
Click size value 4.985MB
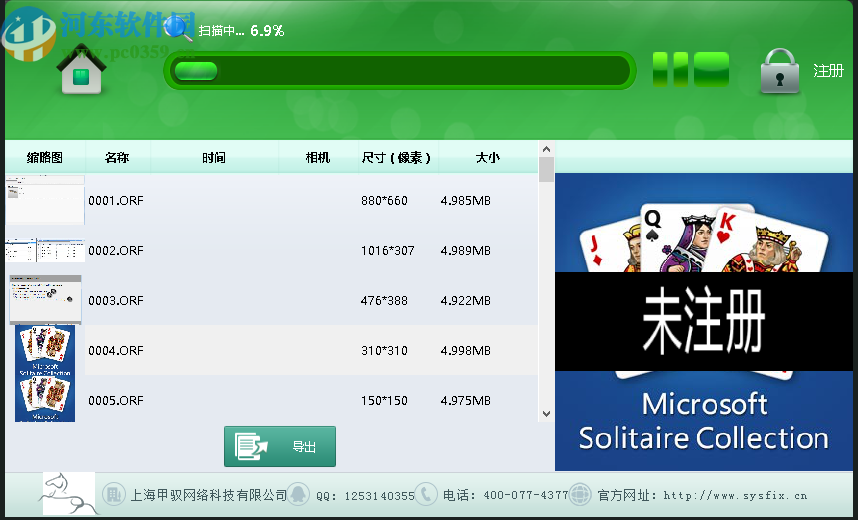466,201
